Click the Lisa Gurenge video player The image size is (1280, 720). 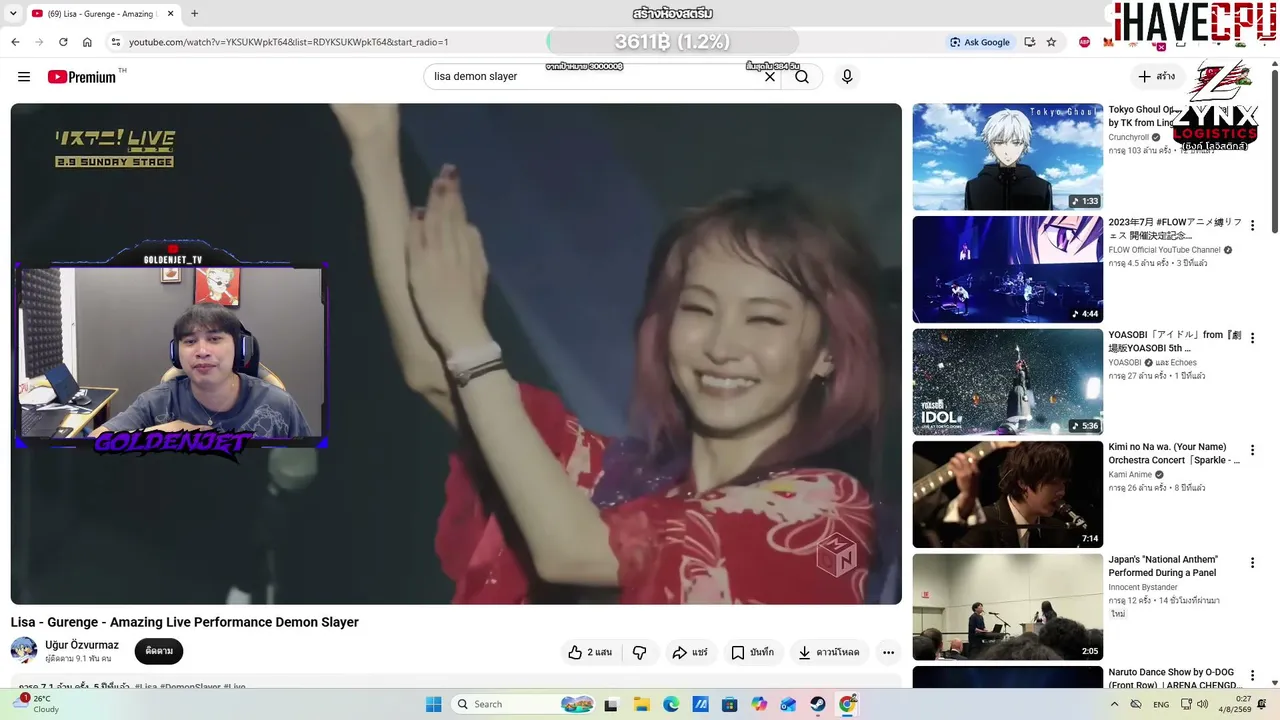(456, 354)
